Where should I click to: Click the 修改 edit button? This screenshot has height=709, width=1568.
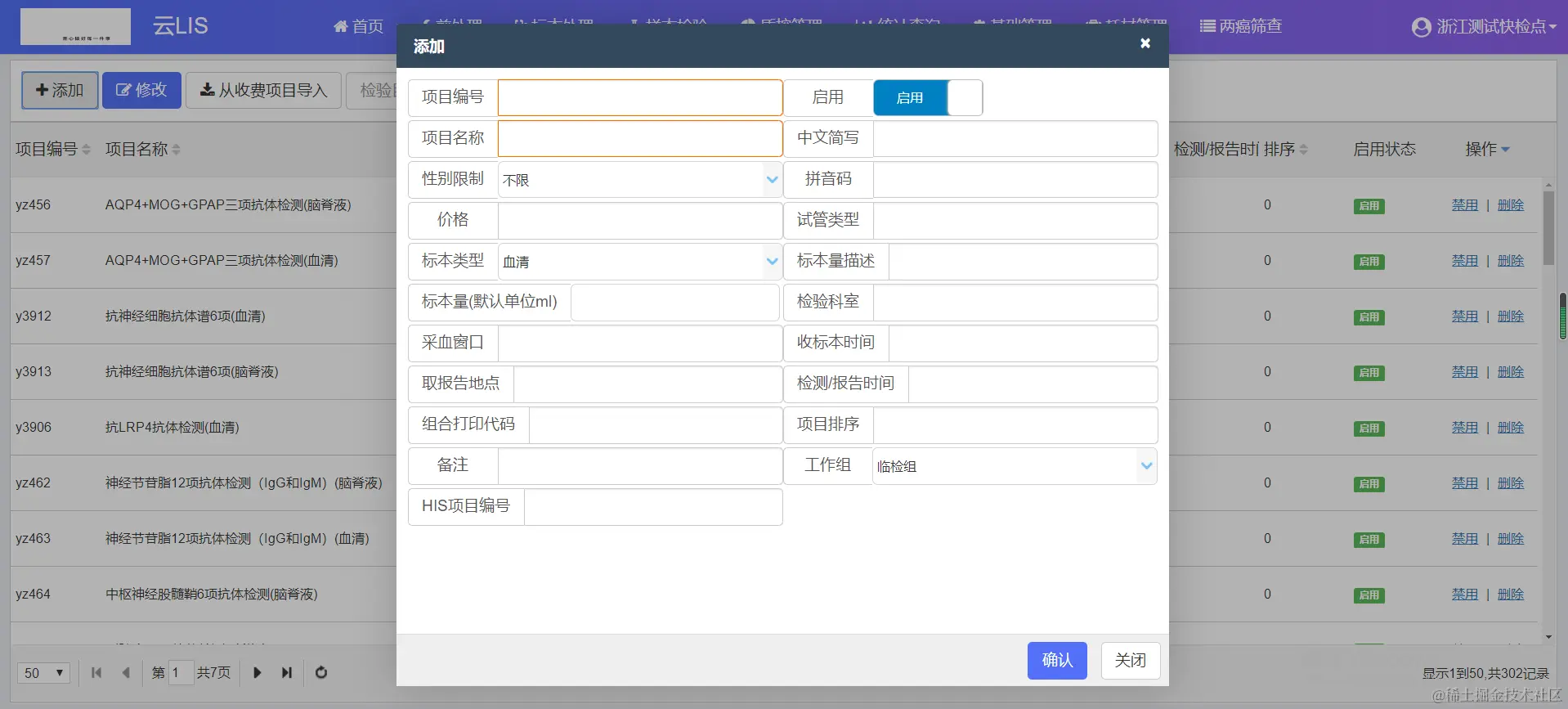point(141,90)
